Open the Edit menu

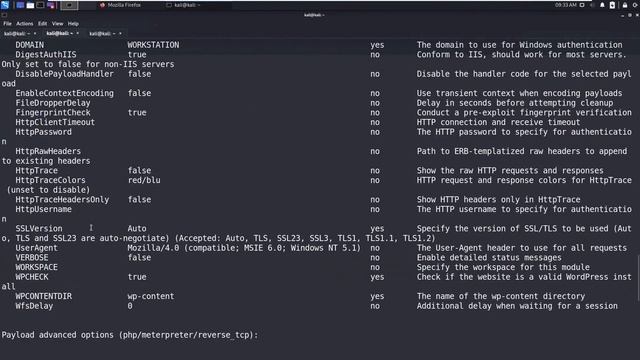pos(42,24)
